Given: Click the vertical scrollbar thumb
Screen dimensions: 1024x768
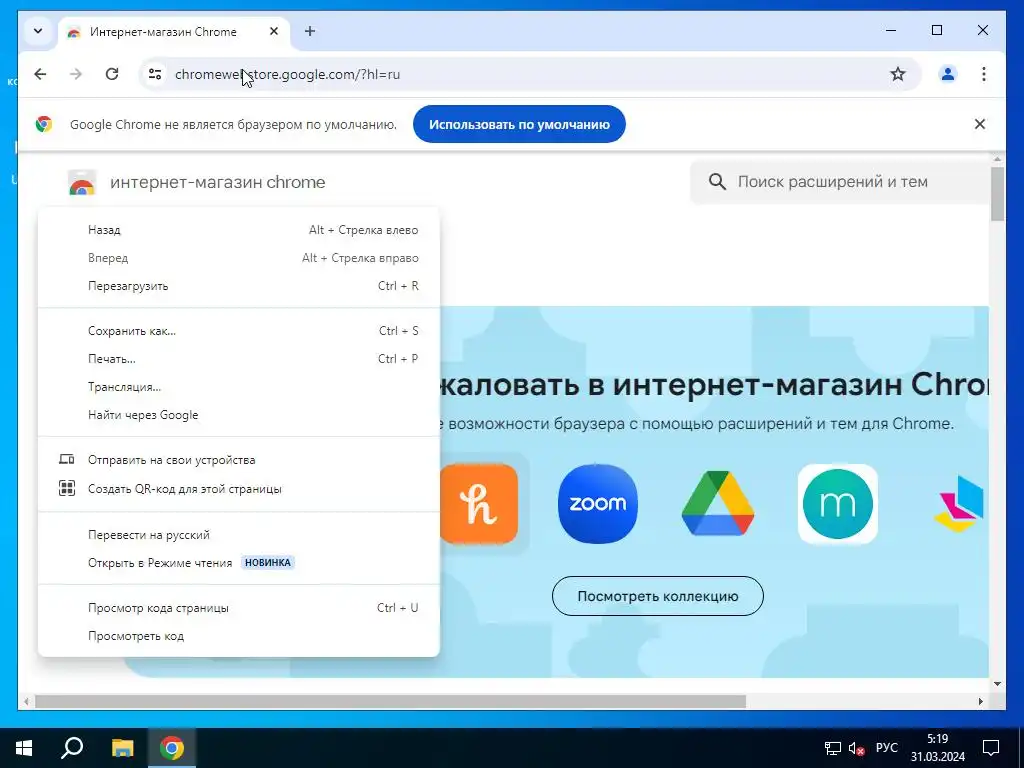Looking at the screenshot, I should pos(997,194).
